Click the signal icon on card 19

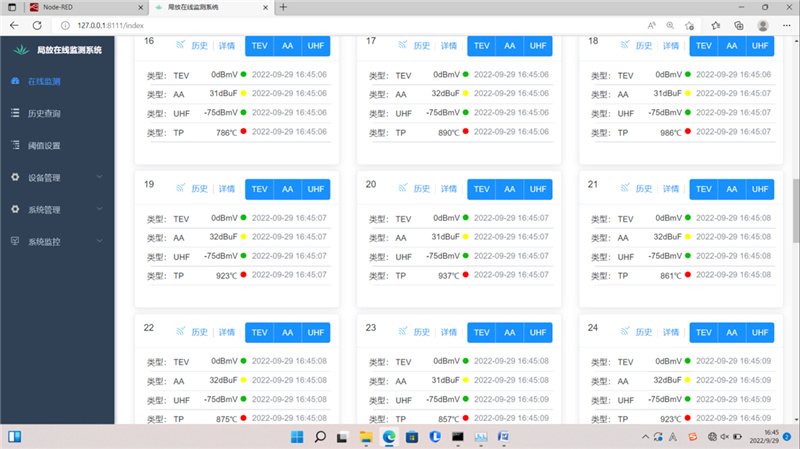tap(180, 188)
